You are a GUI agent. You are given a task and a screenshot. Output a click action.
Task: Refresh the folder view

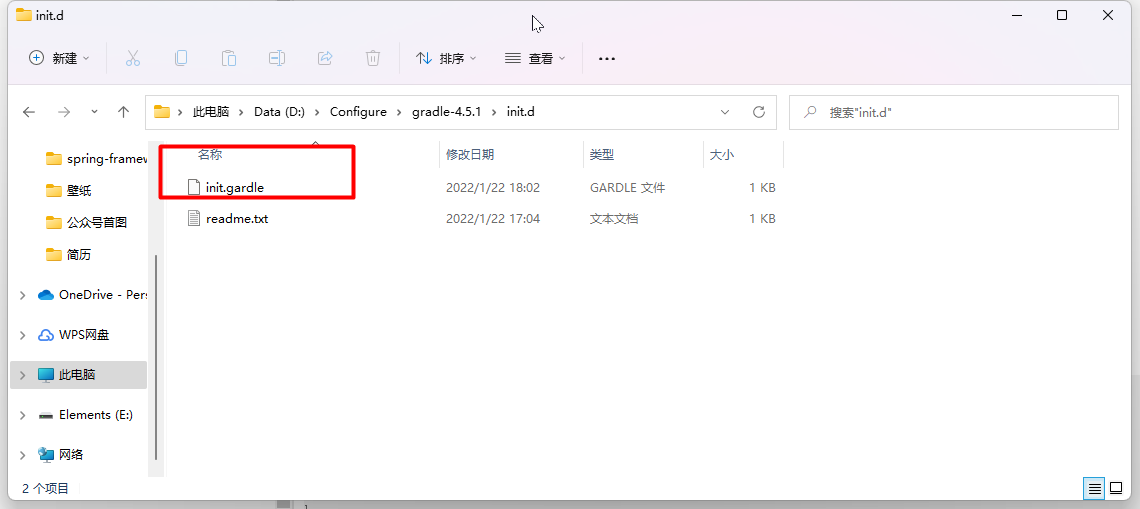pyautogui.click(x=759, y=112)
